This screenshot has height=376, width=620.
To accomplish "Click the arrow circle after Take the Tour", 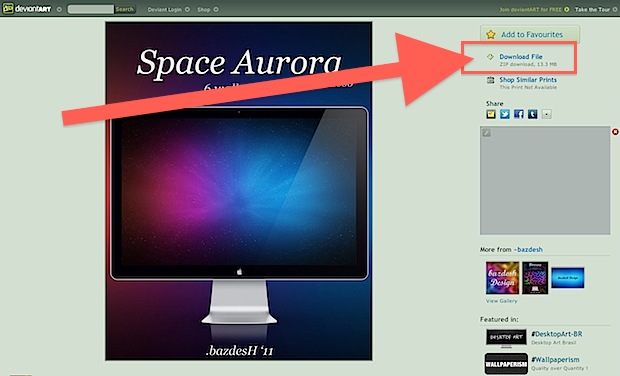I will pos(615,9).
